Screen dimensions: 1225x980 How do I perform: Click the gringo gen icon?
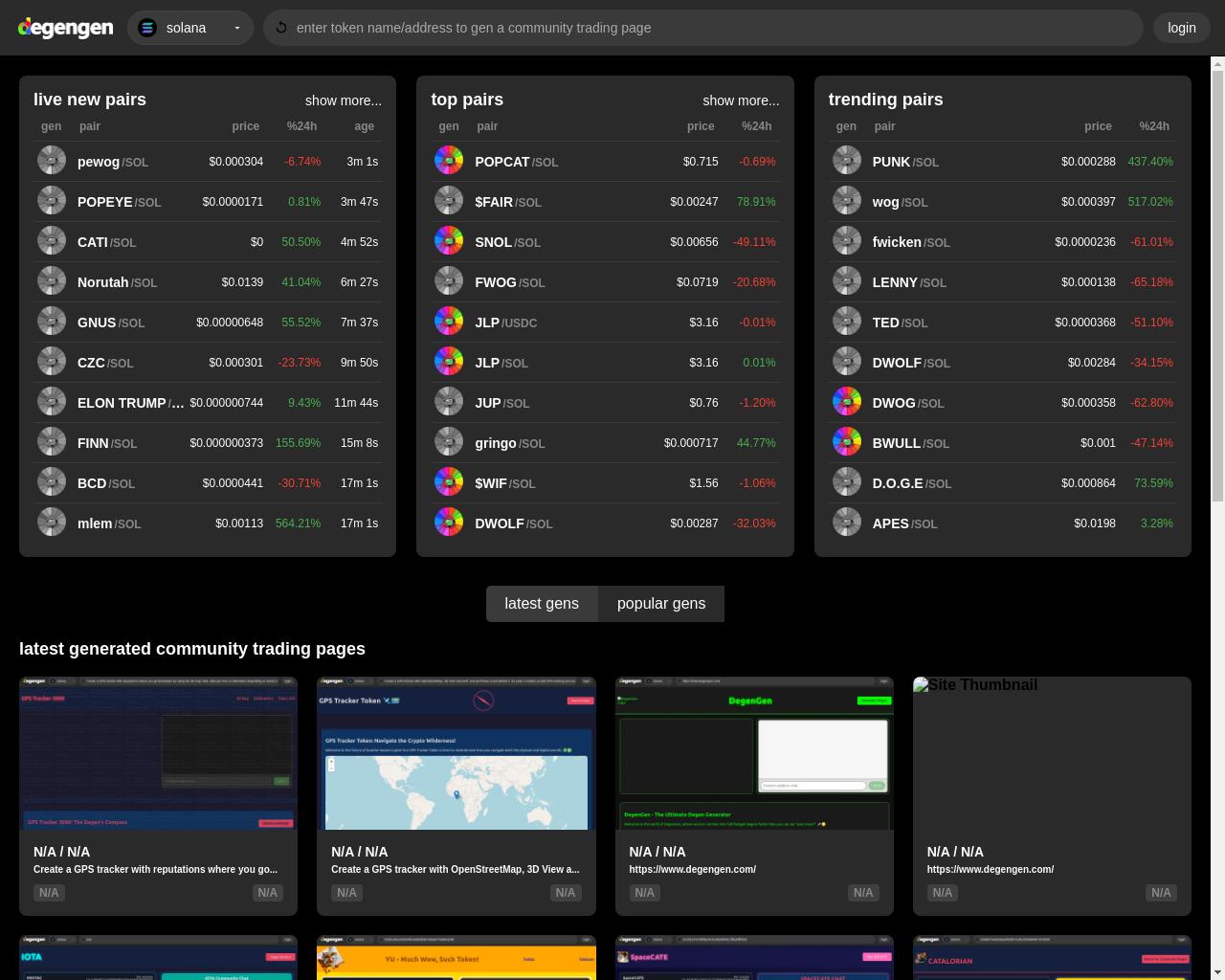point(449,441)
